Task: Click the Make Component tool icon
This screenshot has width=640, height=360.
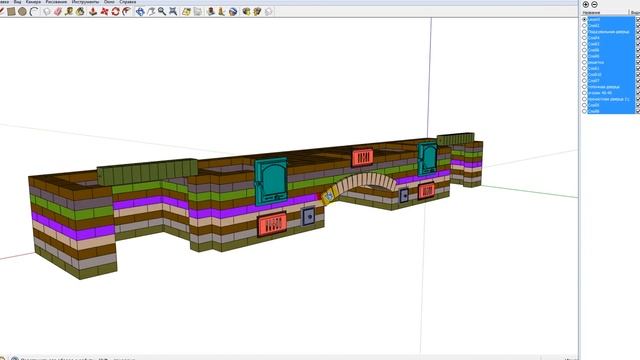Action: point(47,11)
